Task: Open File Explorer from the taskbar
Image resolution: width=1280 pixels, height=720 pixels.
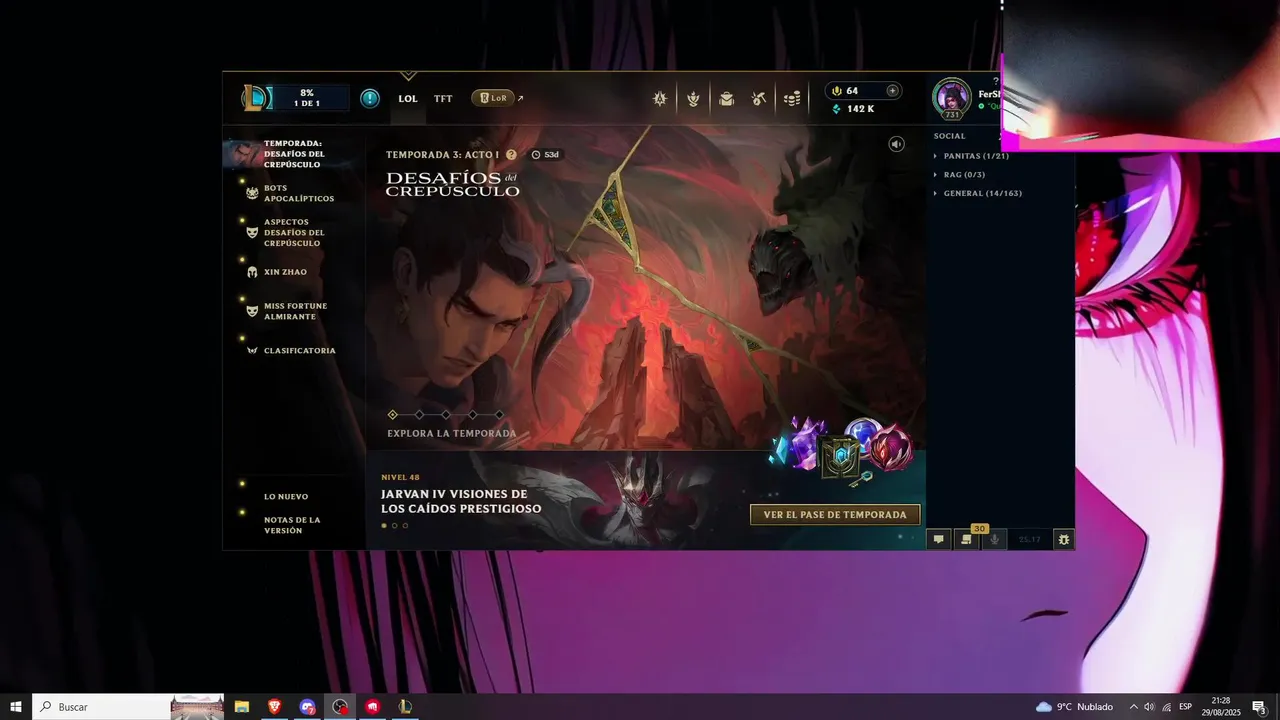Action: click(x=241, y=706)
